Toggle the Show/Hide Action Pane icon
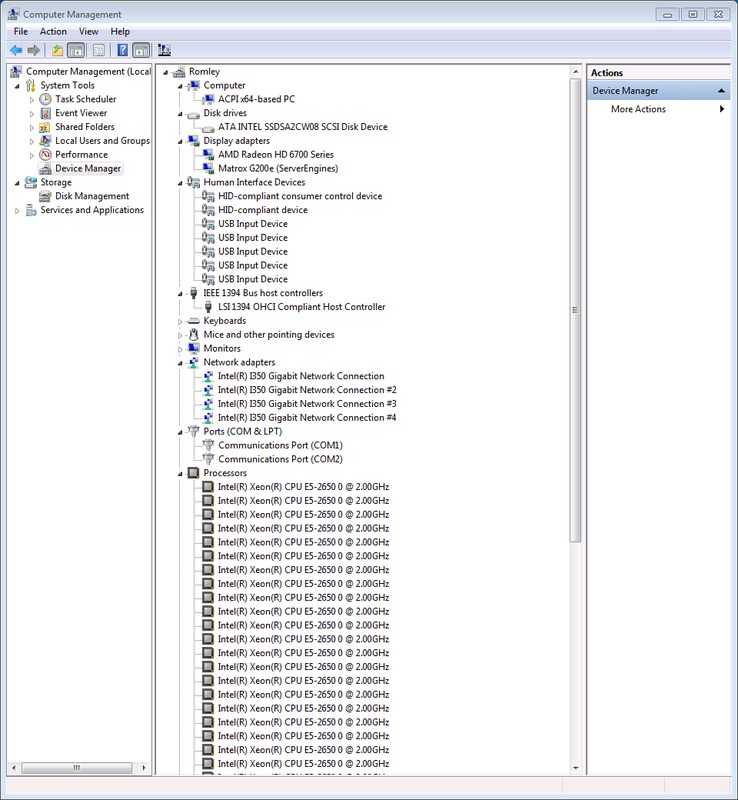 pos(140,50)
